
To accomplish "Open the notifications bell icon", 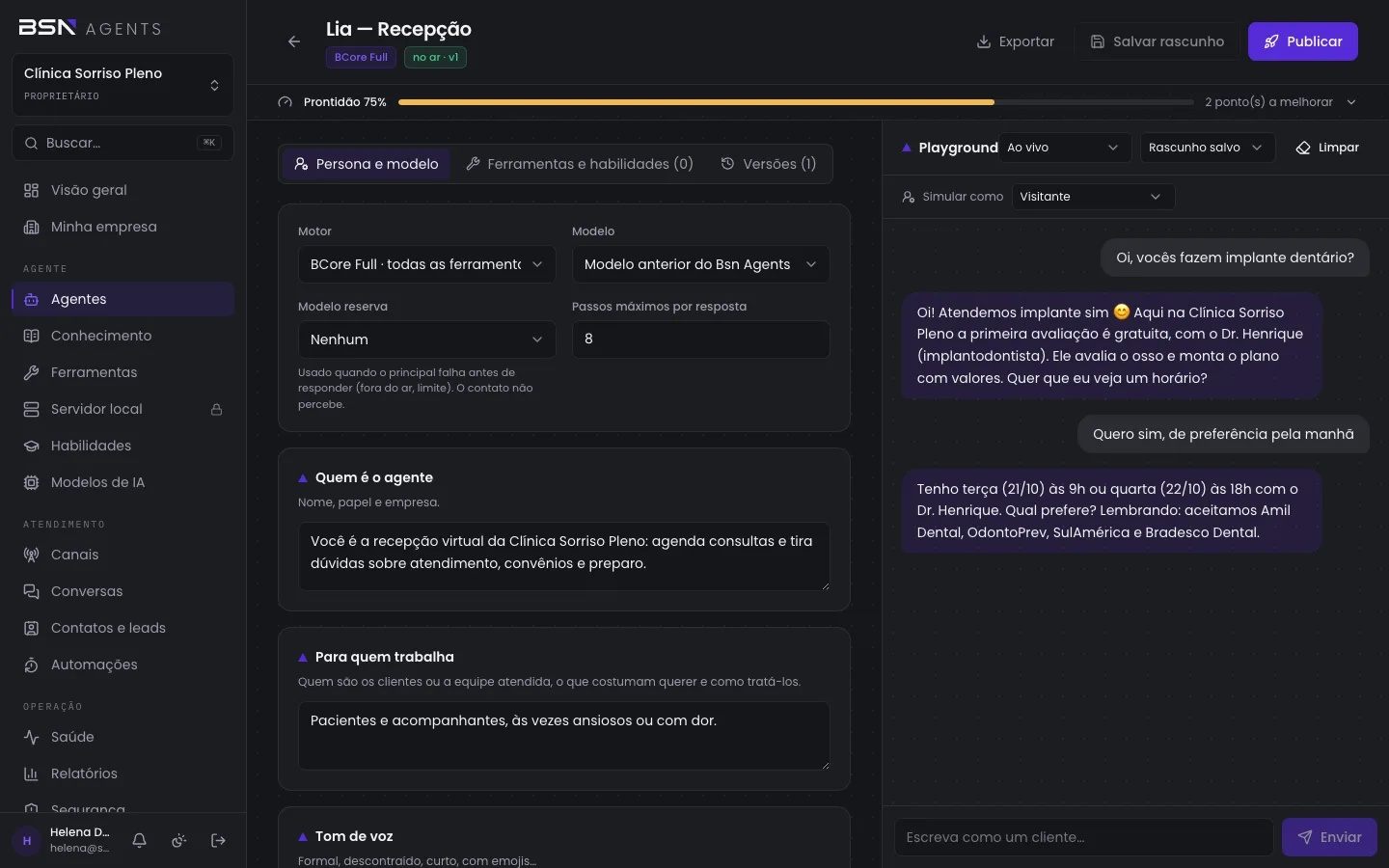I will pos(139,841).
